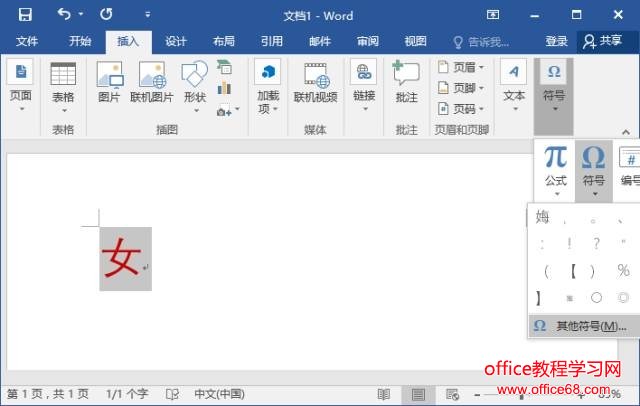
Task: Zoom out with the minus button
Action: pyautogui.click(x=477, y=395)
